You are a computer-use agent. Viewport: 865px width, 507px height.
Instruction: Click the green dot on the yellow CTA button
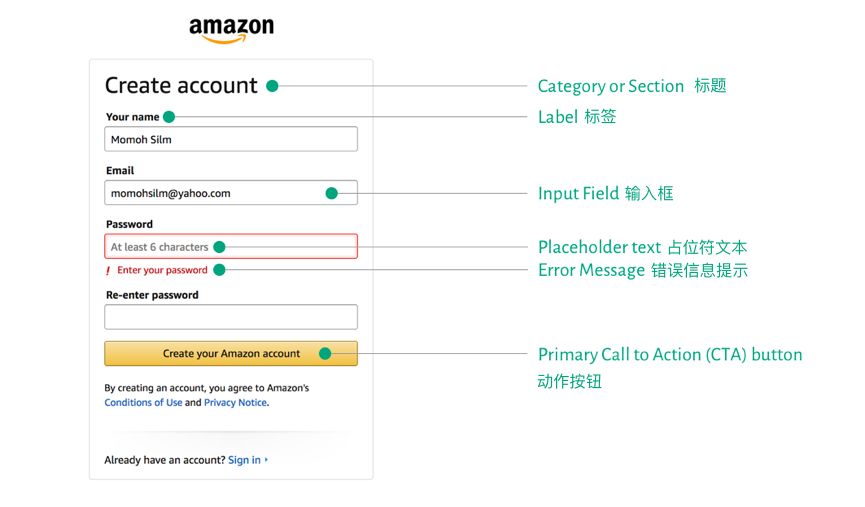pyautogui.click(x=325, y=354)
